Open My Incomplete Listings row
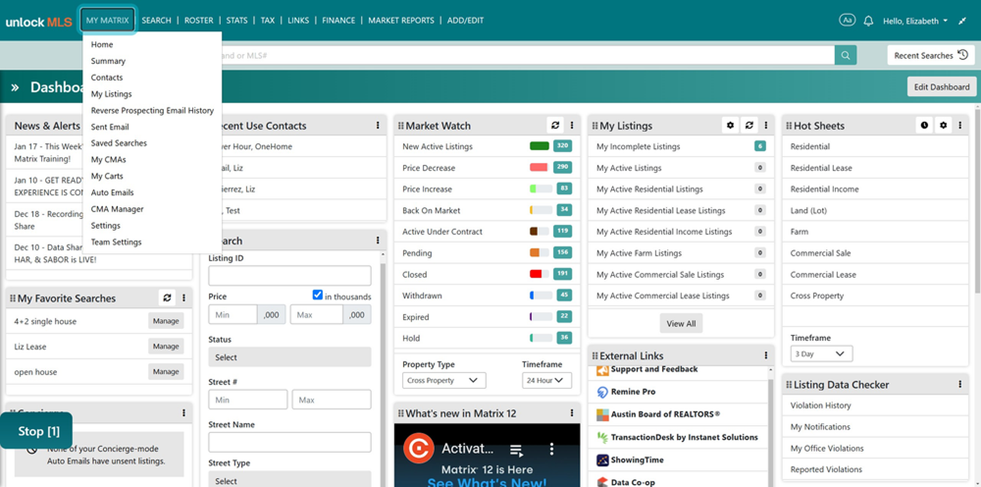 (x=681, y=146)
